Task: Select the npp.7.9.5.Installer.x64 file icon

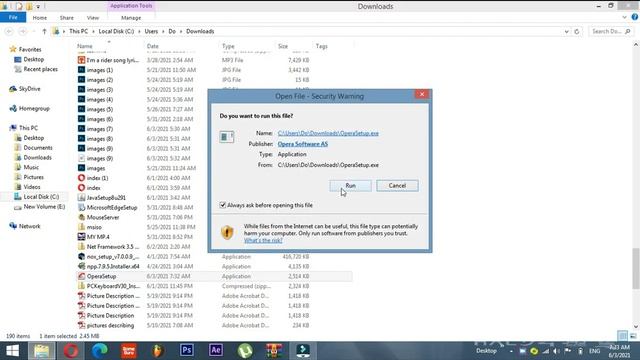Action: pyautogui.click(x=81, y=266)
